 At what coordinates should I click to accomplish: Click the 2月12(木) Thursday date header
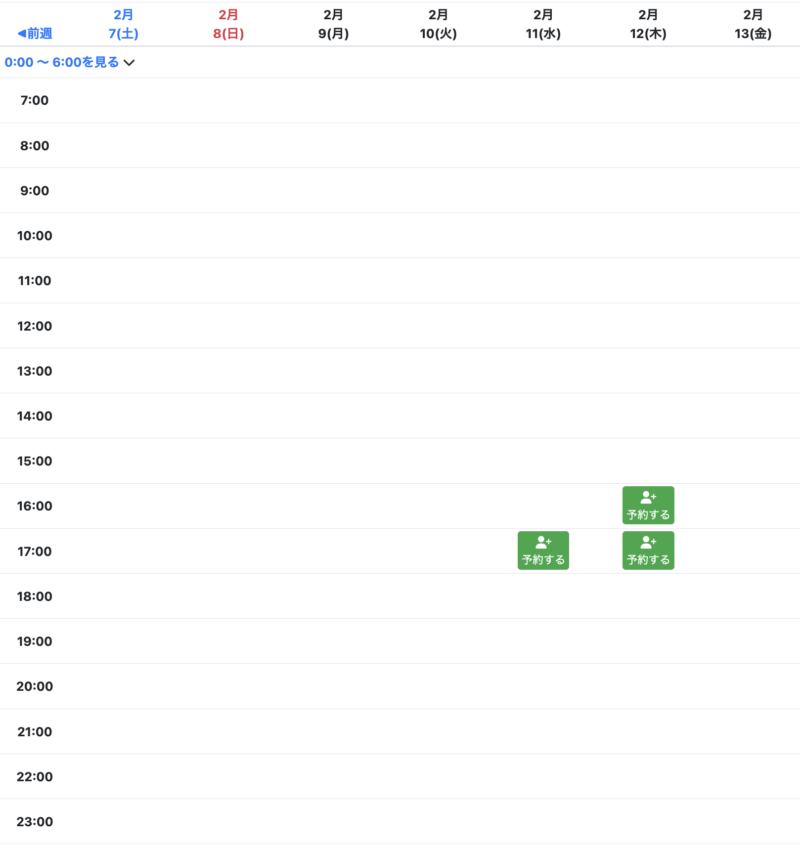(x=648, y=24)
